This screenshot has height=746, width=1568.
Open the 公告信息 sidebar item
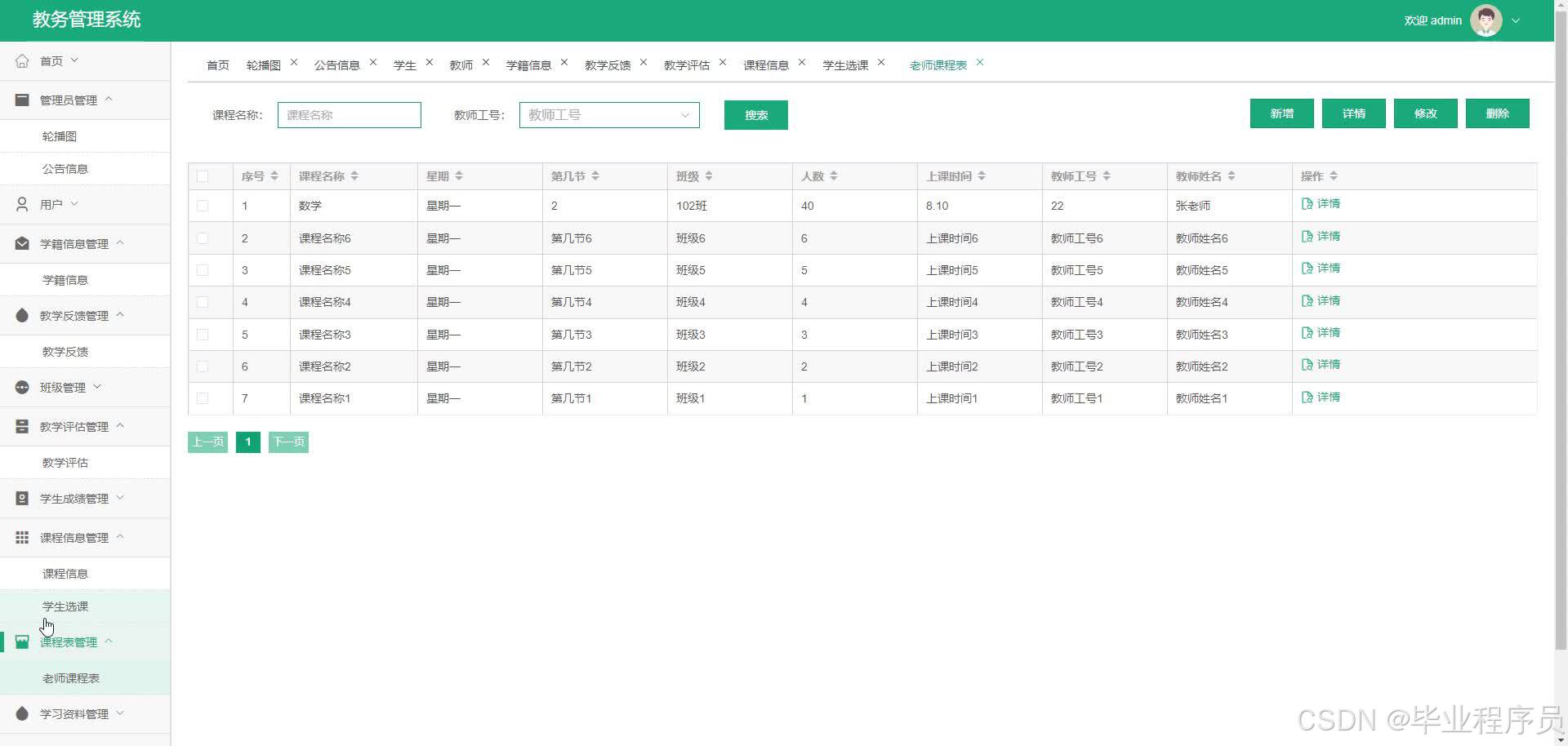(x=65, y=169)
